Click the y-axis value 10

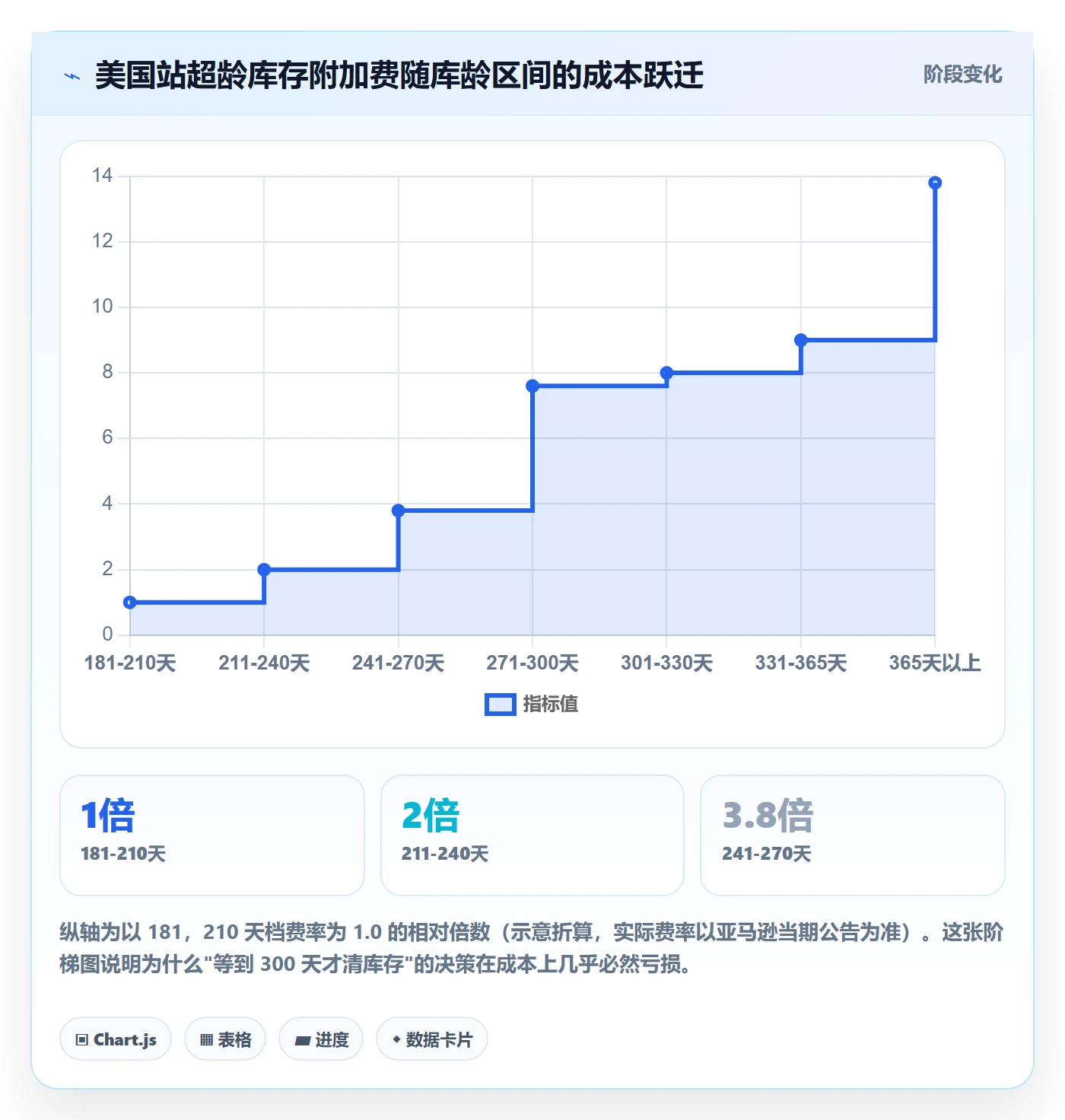coord(102,307)
